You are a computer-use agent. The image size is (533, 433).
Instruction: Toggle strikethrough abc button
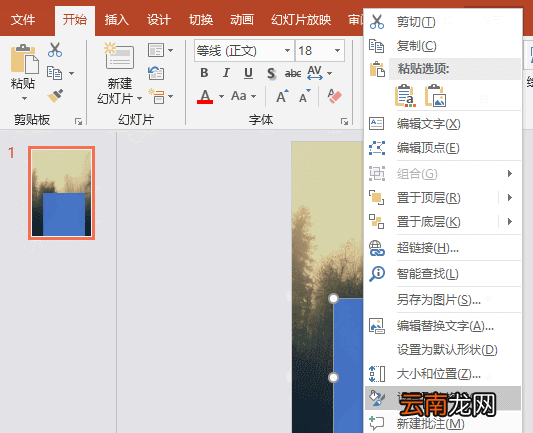point(293,73)
